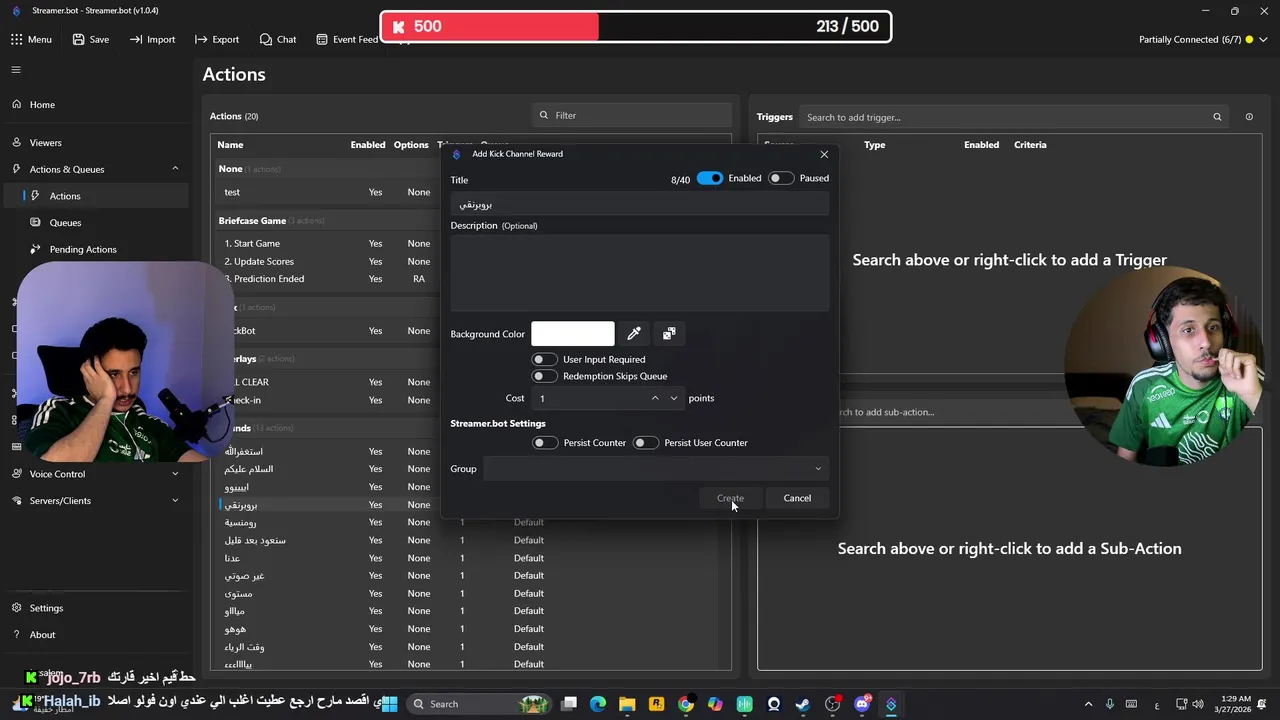Click Save in the toolbar
Image resolution: width=1280 pixels, height=720 pixels.
[x=90, y=39]
